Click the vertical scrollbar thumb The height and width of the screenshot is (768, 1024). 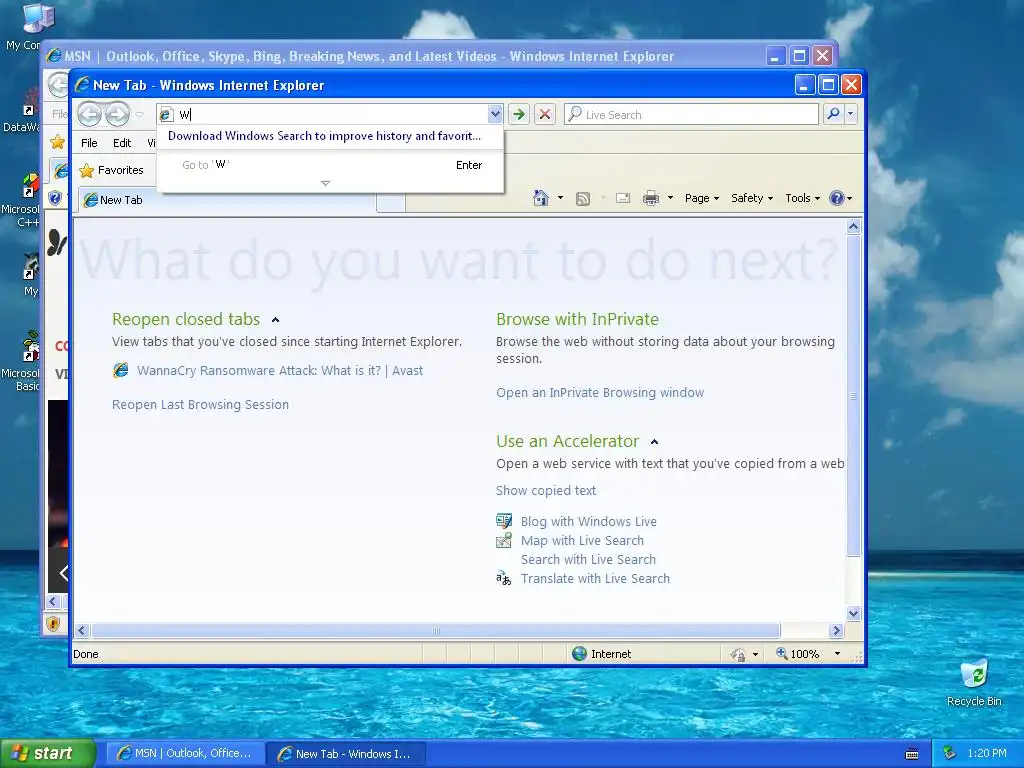pyautogui.click(x=854, y=396)
